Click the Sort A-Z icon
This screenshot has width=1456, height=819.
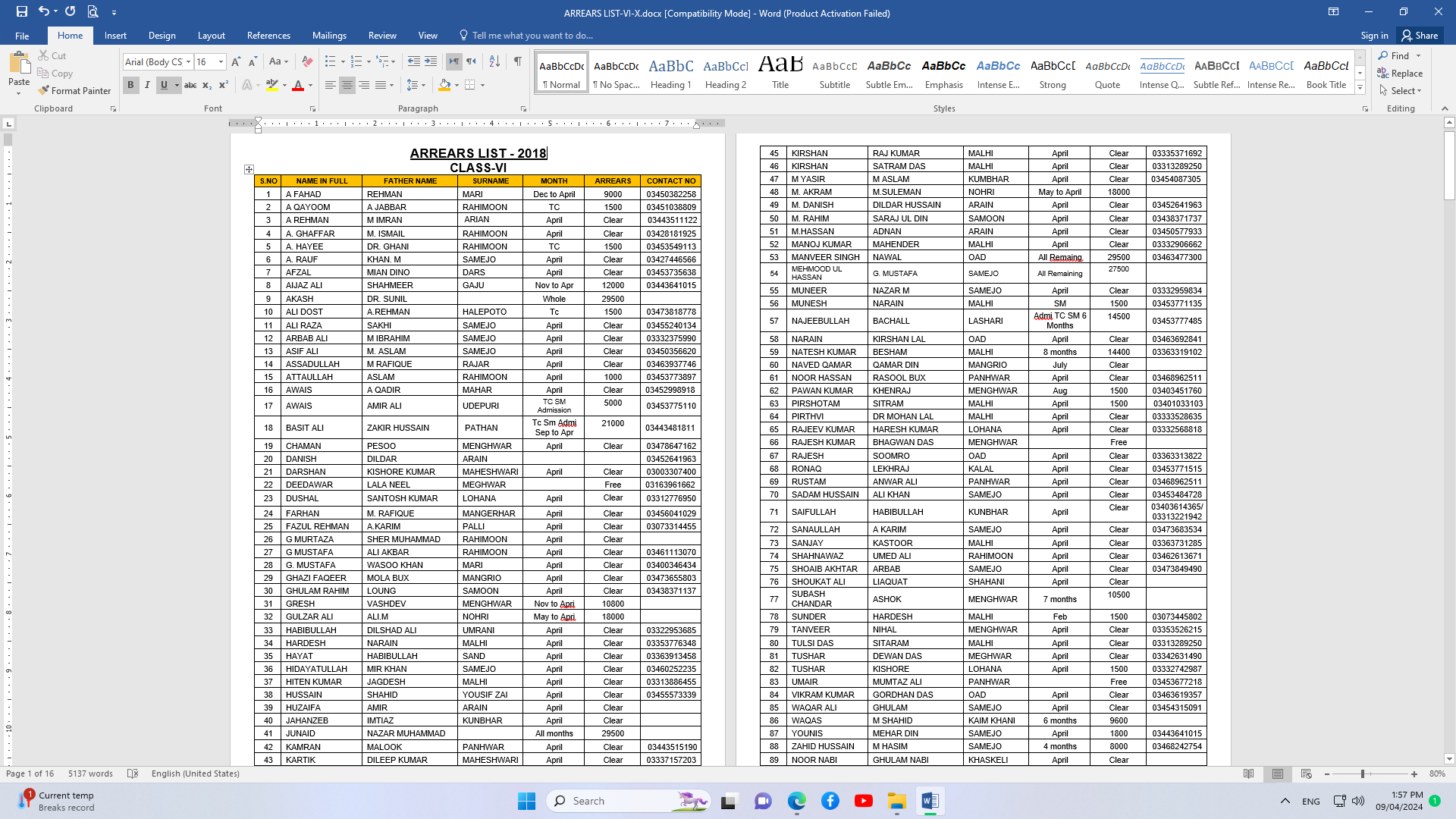coord(494,61)
